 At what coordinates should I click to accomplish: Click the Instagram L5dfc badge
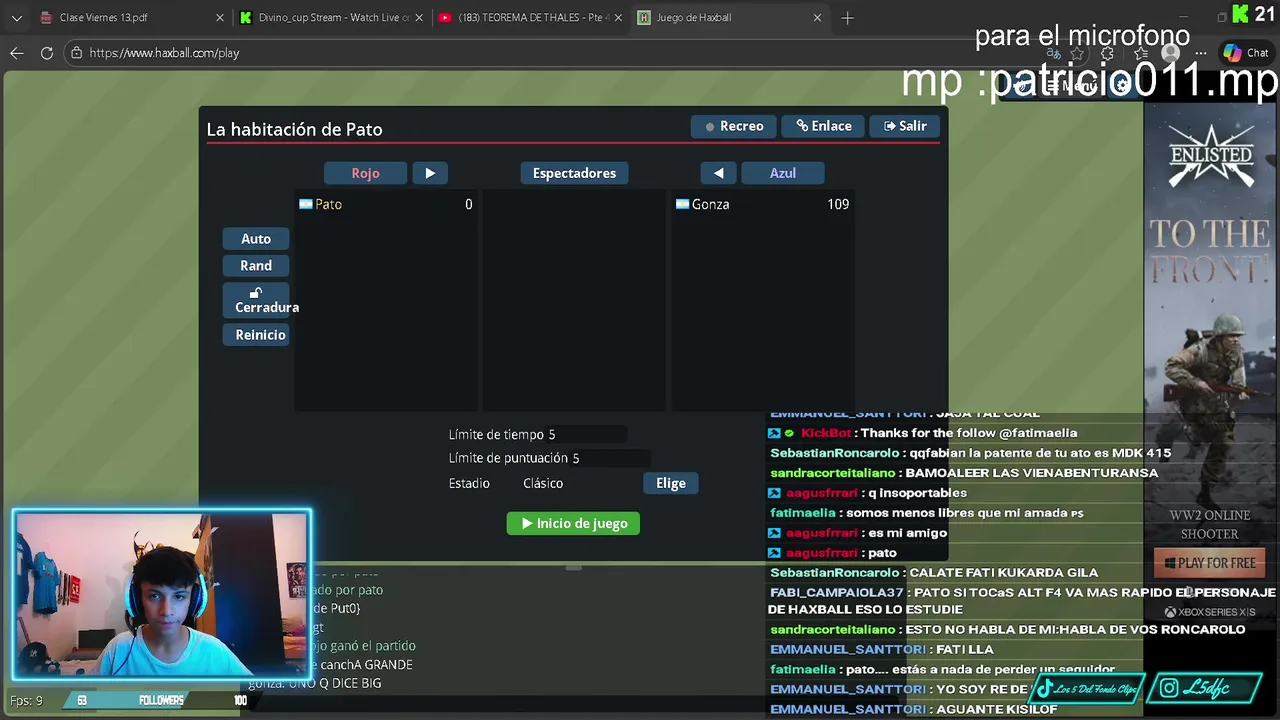1205,688
